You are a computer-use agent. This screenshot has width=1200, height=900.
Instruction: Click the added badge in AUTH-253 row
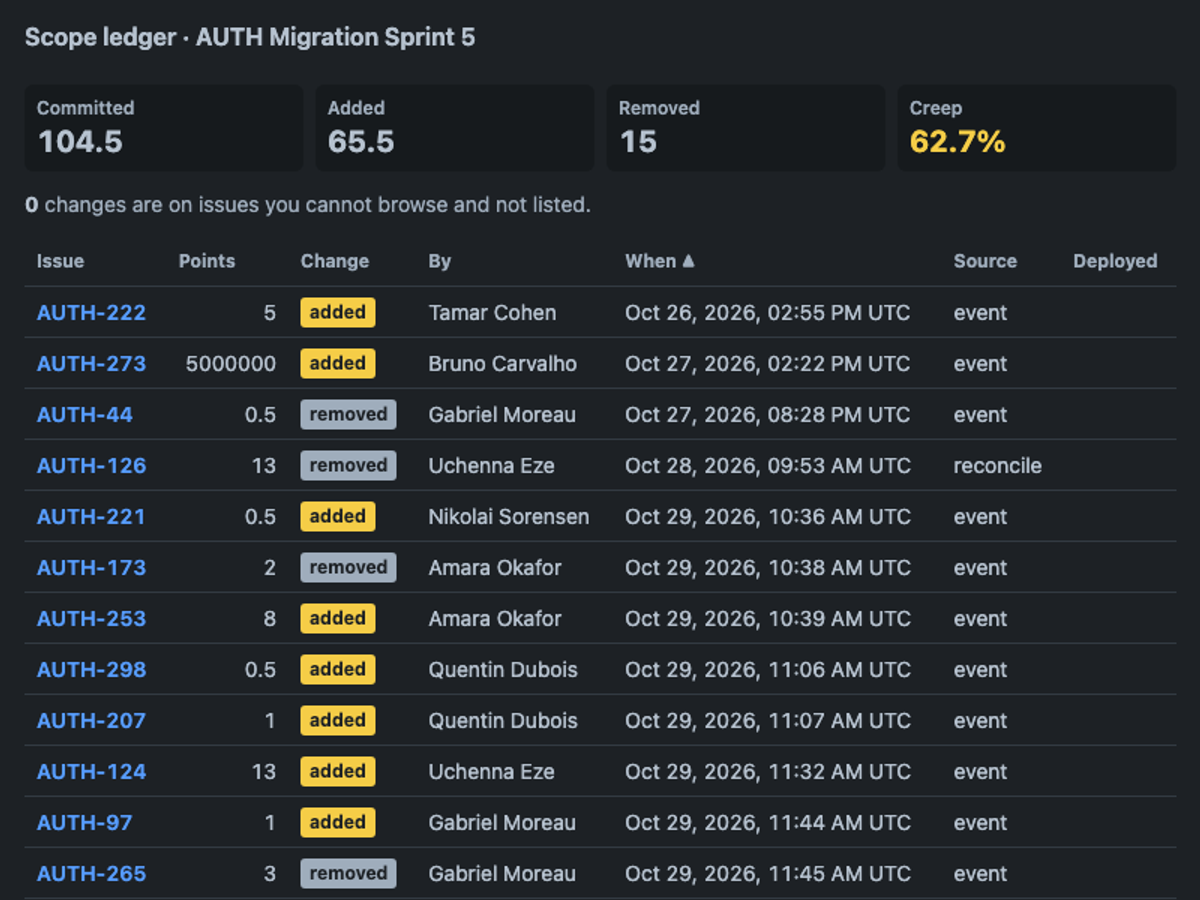pyautogui.click(x=338, y=618)
